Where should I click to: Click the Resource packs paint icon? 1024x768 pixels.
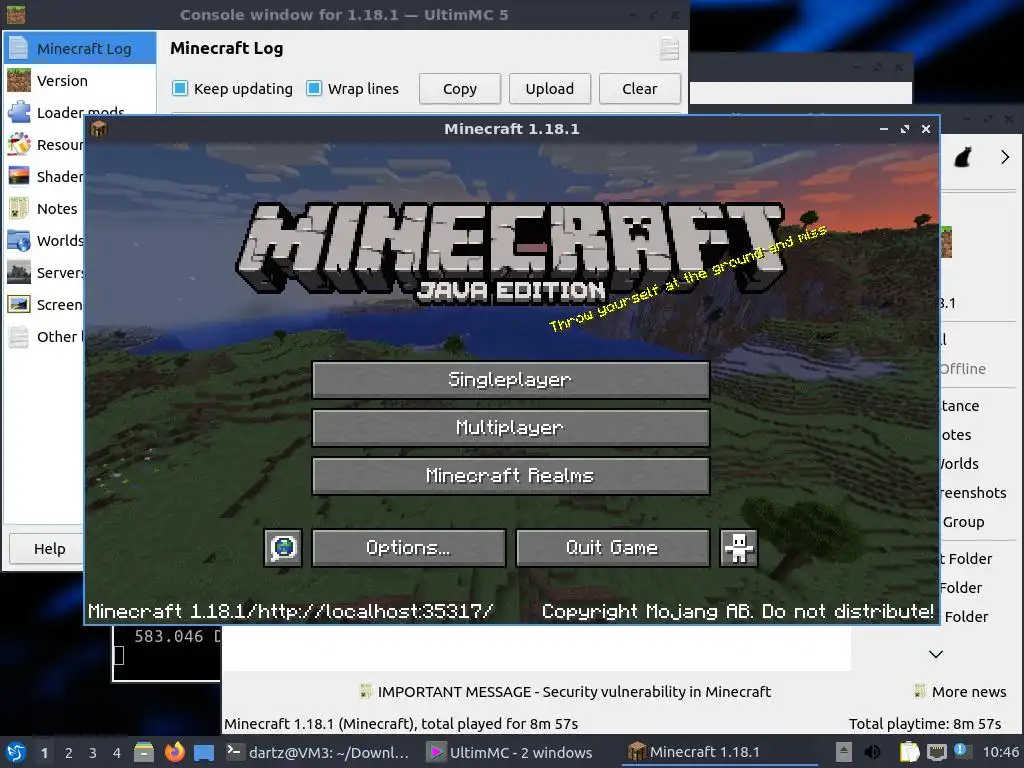coord(19,144)
